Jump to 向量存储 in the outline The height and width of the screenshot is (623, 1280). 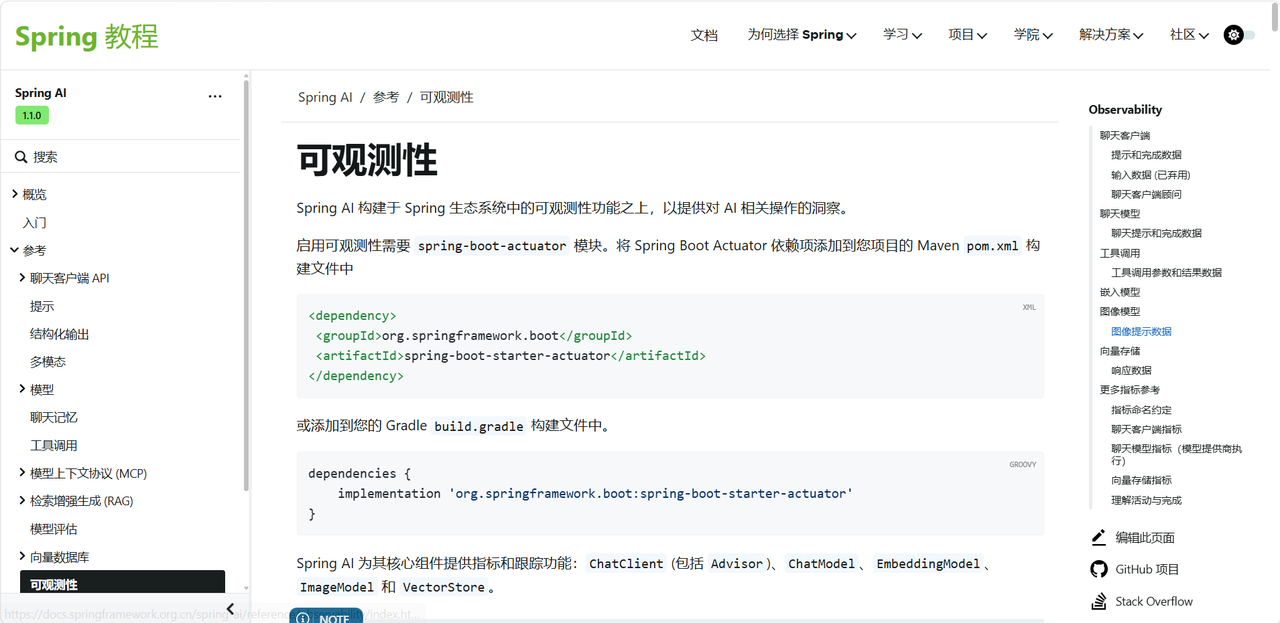[1120, 351]
